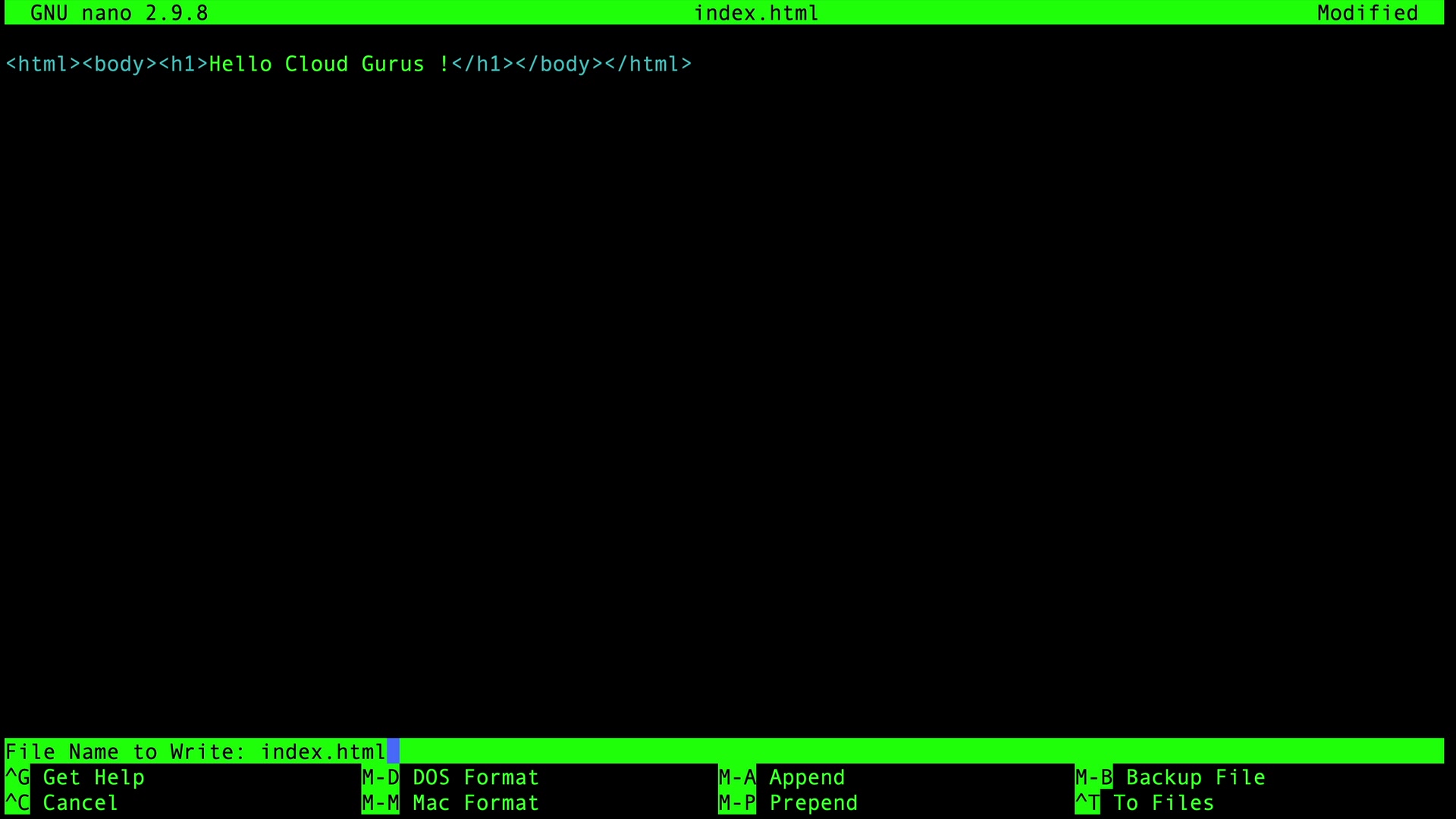Click the Modified status indicator
Viewport: 1456px width, 819px height.
(1367, 13)
